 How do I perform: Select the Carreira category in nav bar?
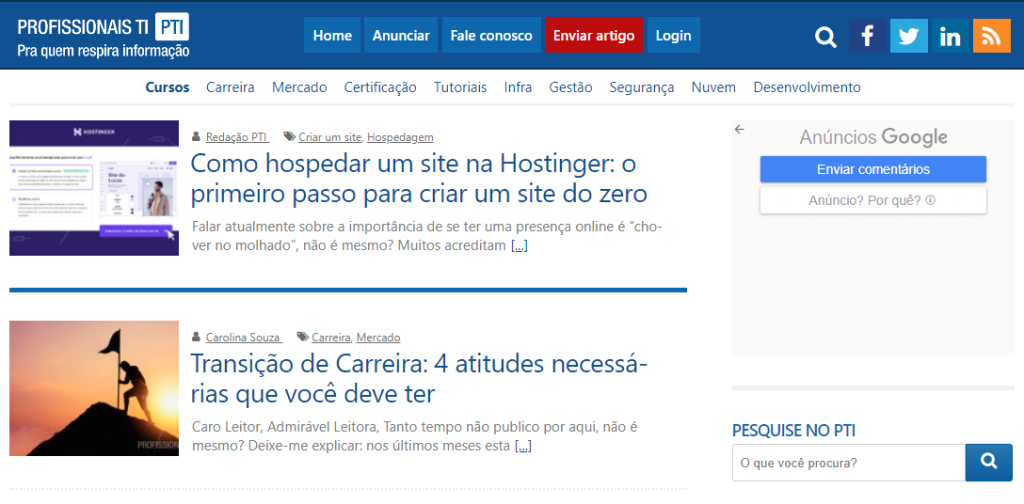[231, 87]
